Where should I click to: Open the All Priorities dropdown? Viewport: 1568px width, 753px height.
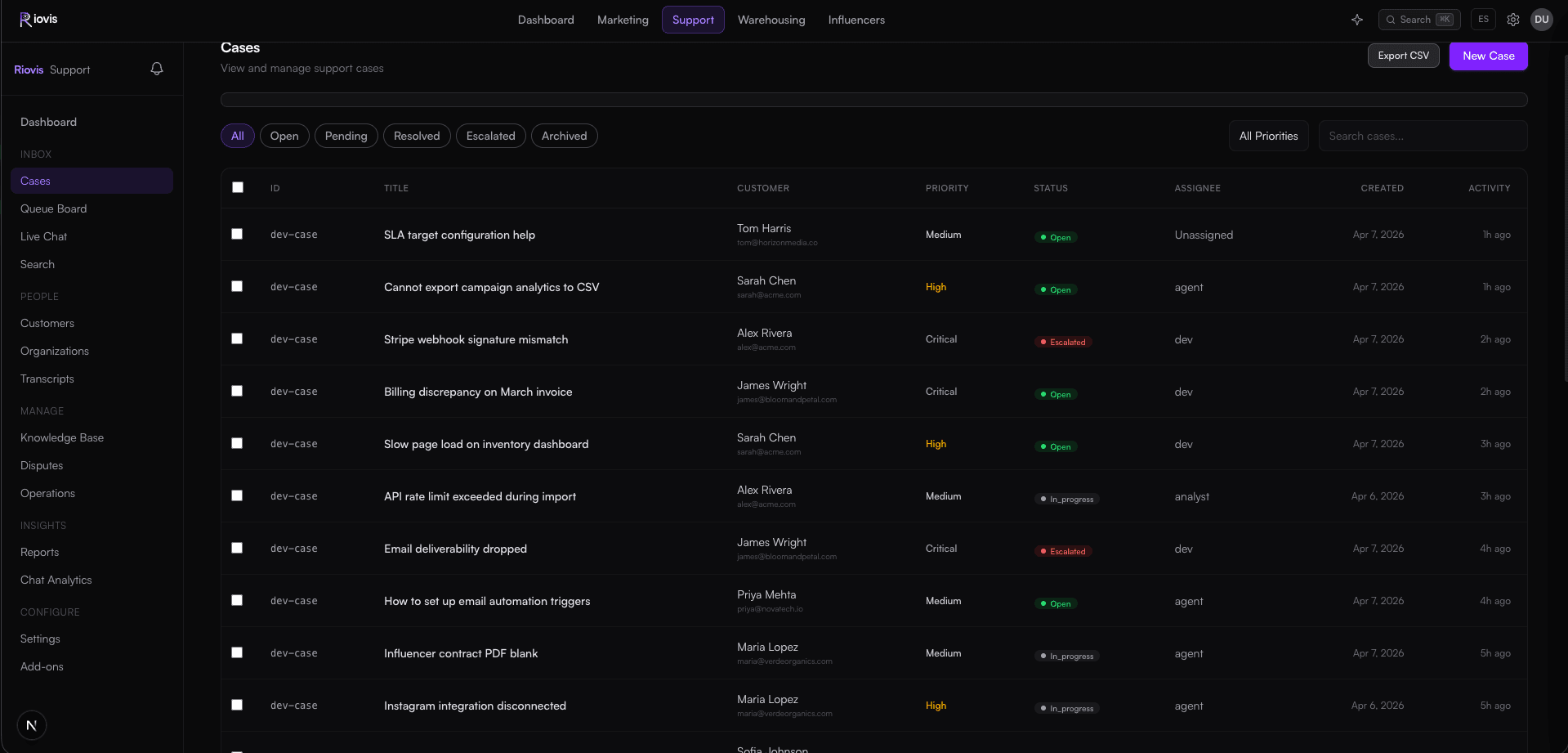tap(1268, 136)
